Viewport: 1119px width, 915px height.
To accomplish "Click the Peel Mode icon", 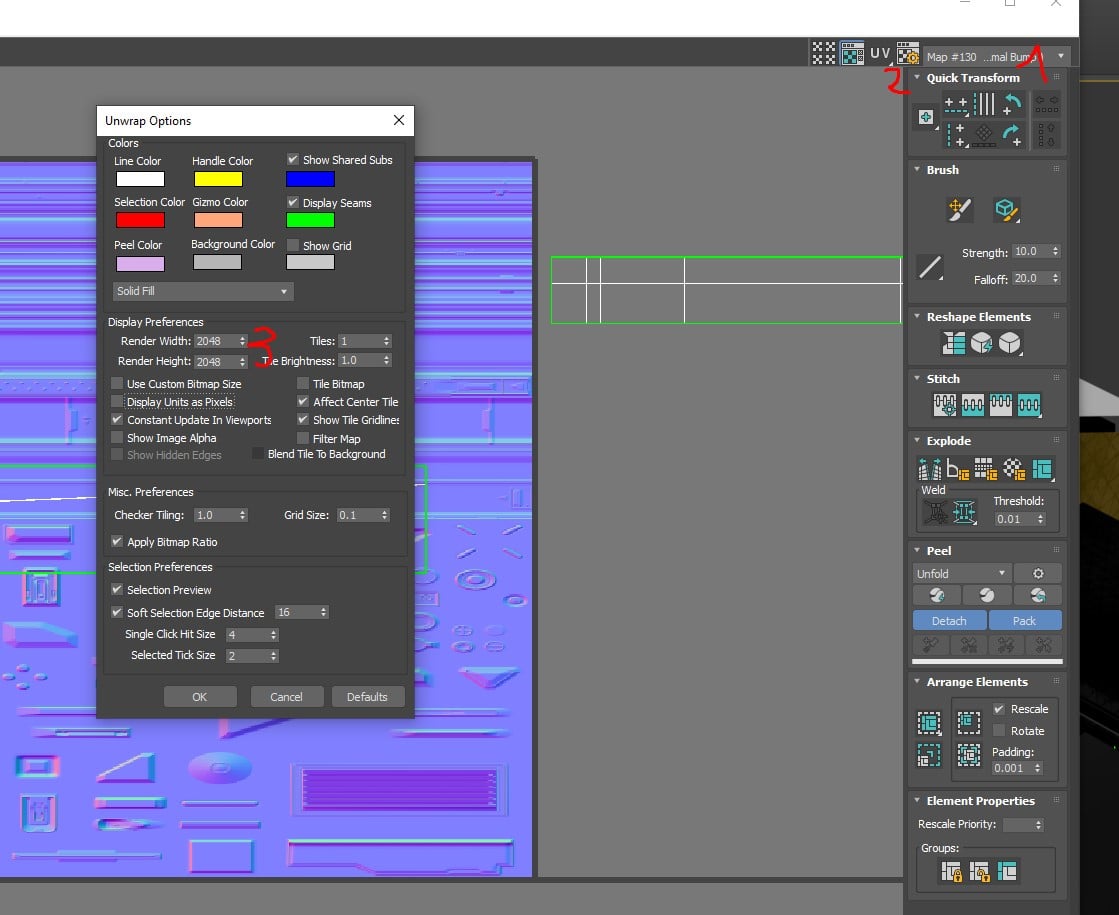I will click(986, 595).
